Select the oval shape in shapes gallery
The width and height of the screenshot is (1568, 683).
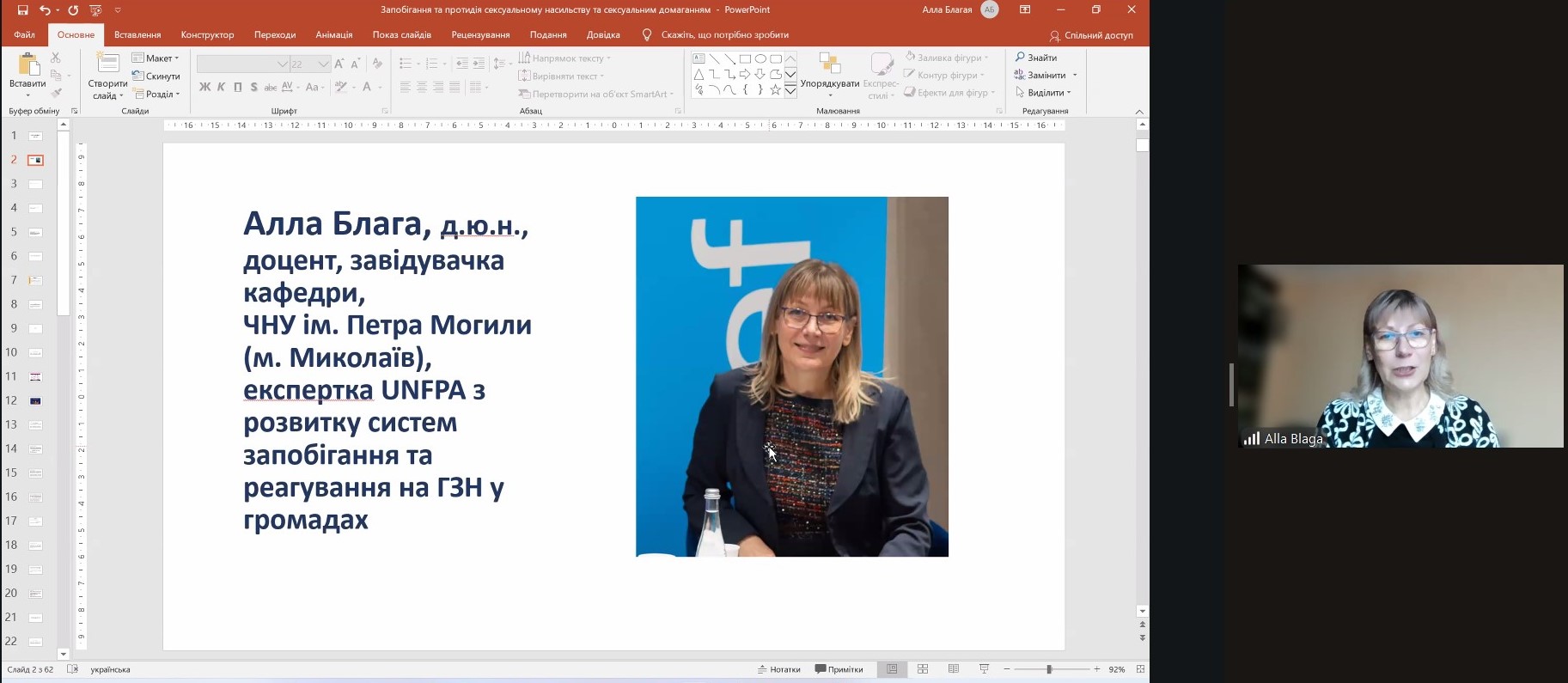[x=760, y=59]
